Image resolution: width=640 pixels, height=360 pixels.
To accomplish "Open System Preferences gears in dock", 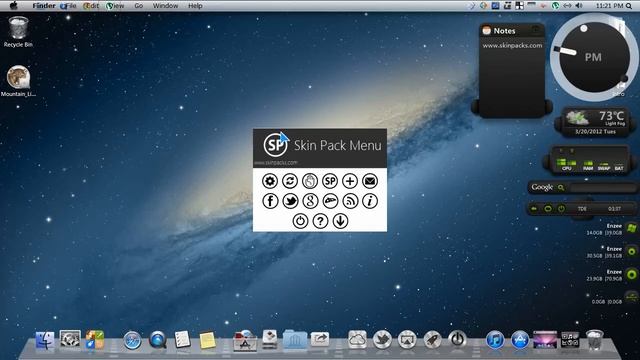I will coord(70,340).
